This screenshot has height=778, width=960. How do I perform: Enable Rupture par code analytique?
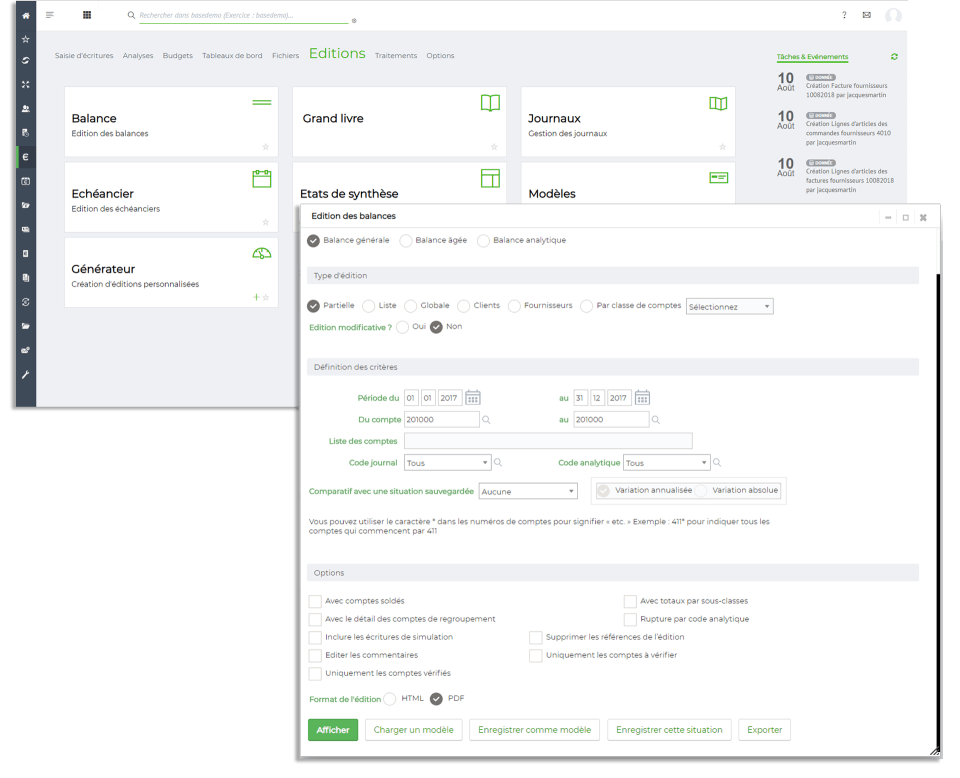point(630,619)
